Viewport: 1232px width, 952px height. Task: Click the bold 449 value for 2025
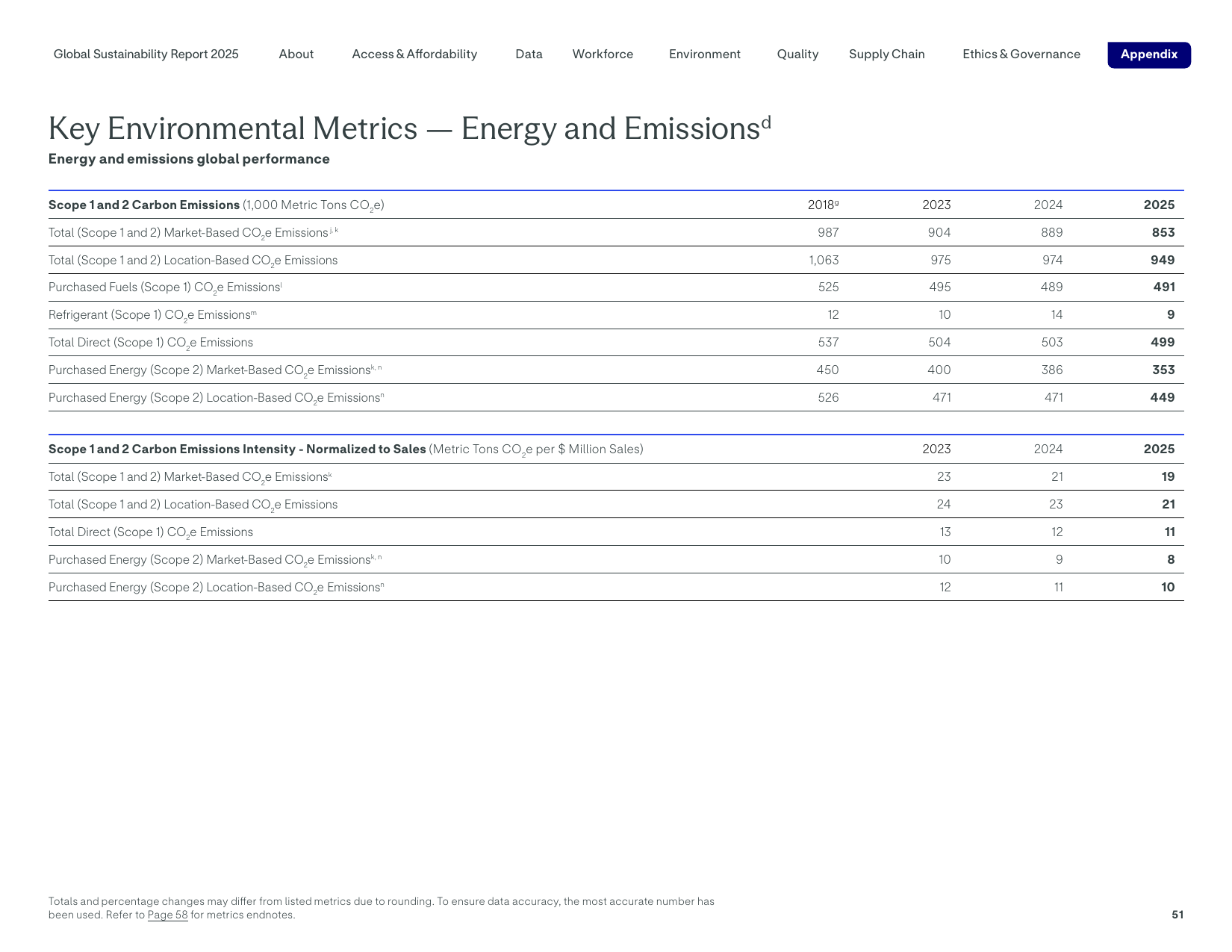coord(1163,398)
